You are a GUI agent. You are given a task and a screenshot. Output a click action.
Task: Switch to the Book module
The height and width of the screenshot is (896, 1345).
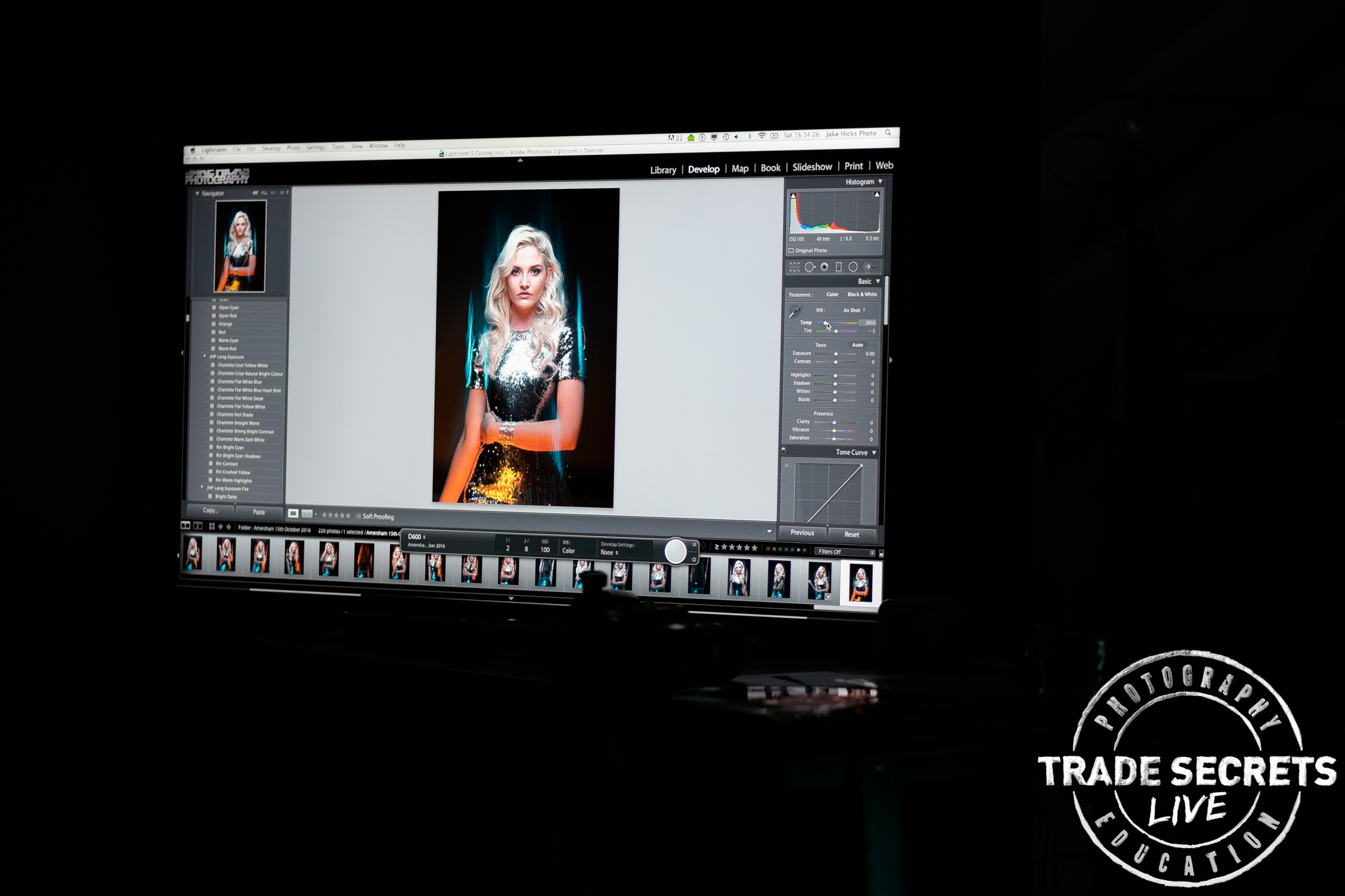[x=770, y=168]
